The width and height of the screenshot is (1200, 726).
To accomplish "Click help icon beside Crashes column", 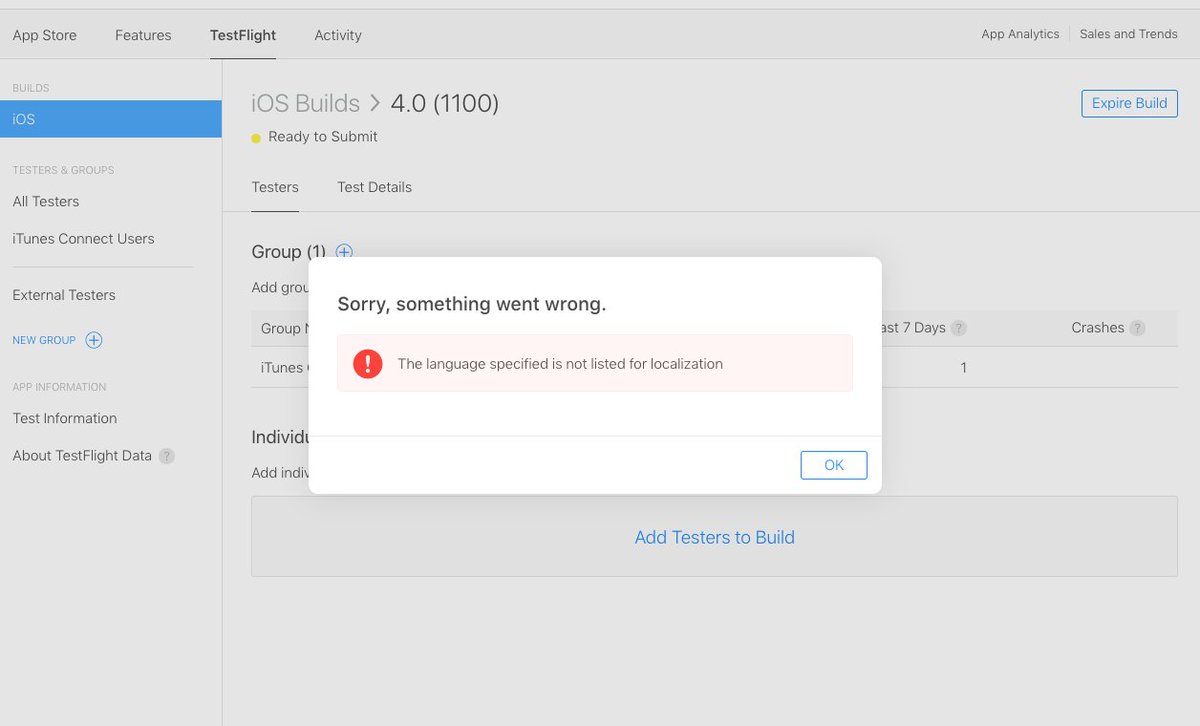I will click(x=1137, y=328).
